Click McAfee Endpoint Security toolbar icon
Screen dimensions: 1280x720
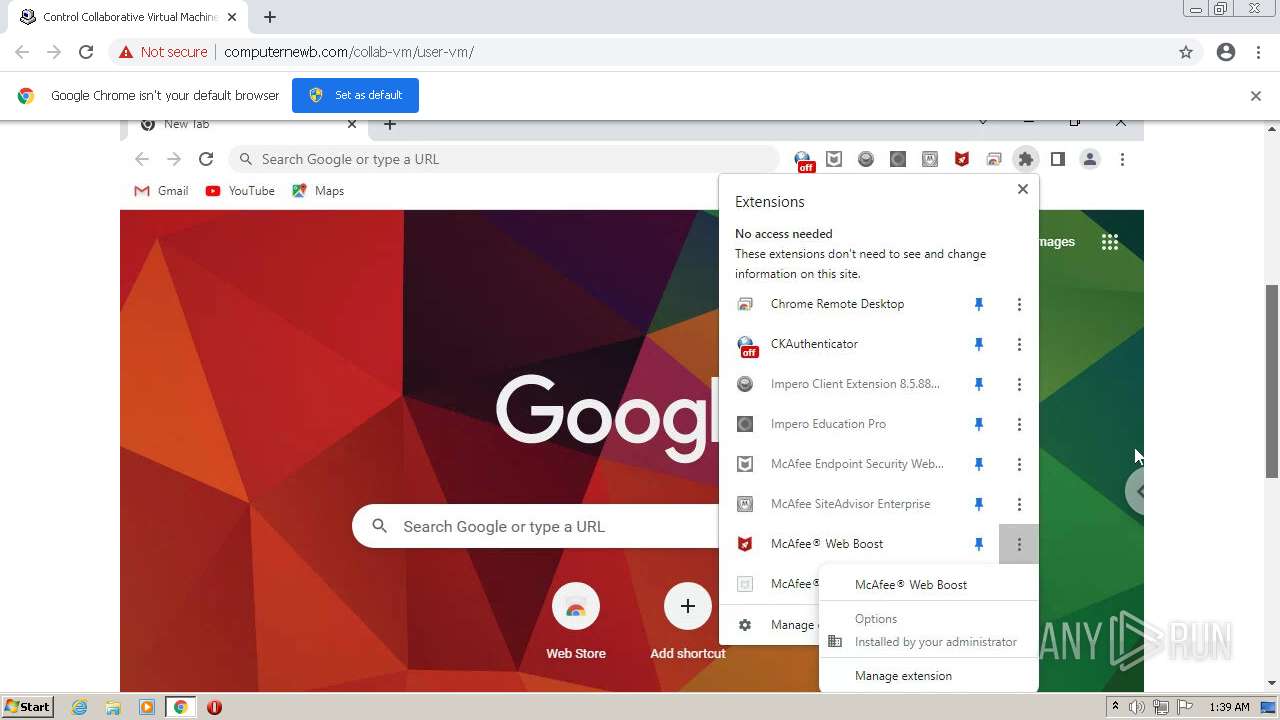pos(834,159)
